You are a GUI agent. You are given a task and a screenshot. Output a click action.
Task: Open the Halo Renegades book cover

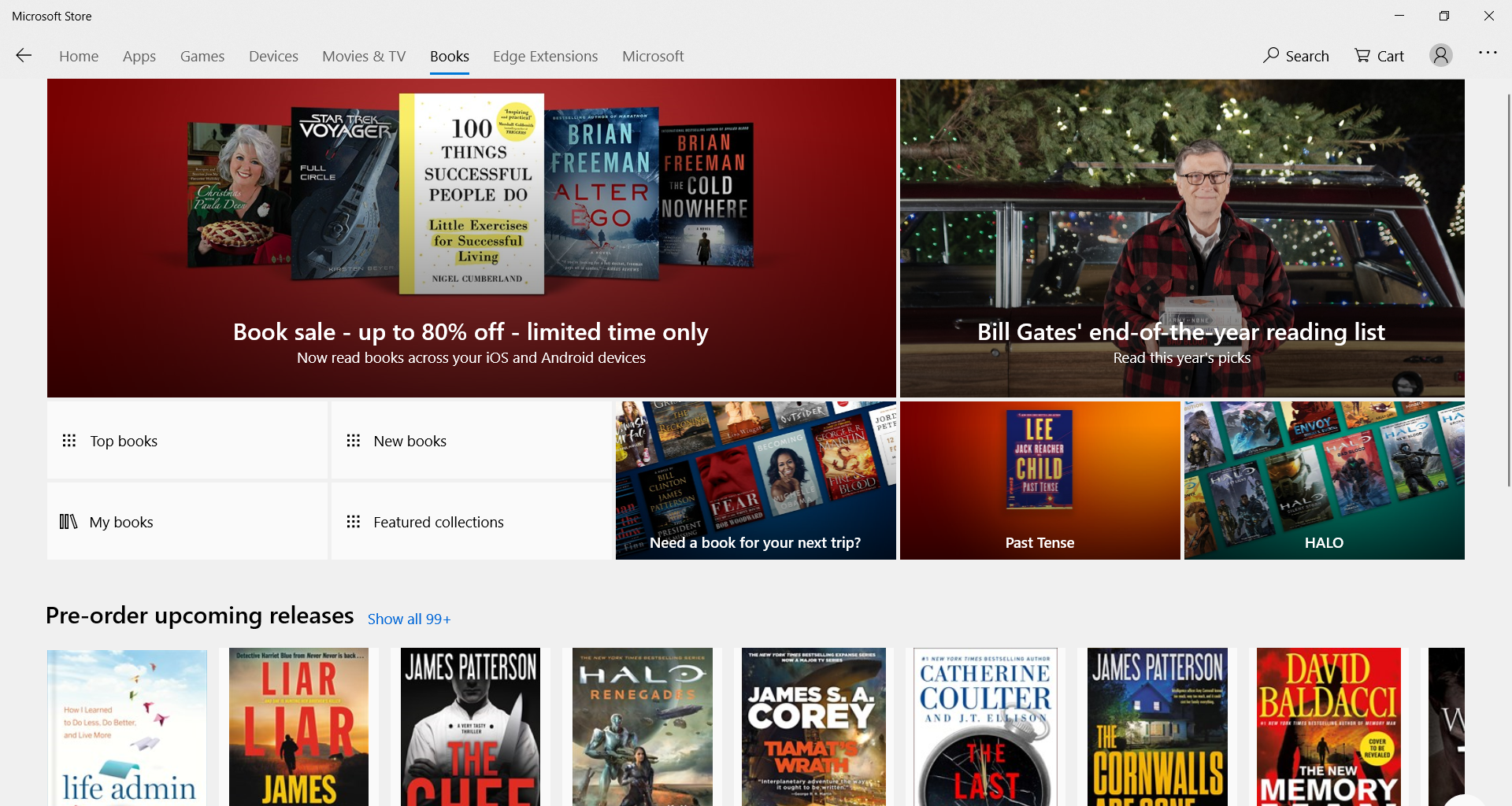pyautogui.click(x=643, y=727)
